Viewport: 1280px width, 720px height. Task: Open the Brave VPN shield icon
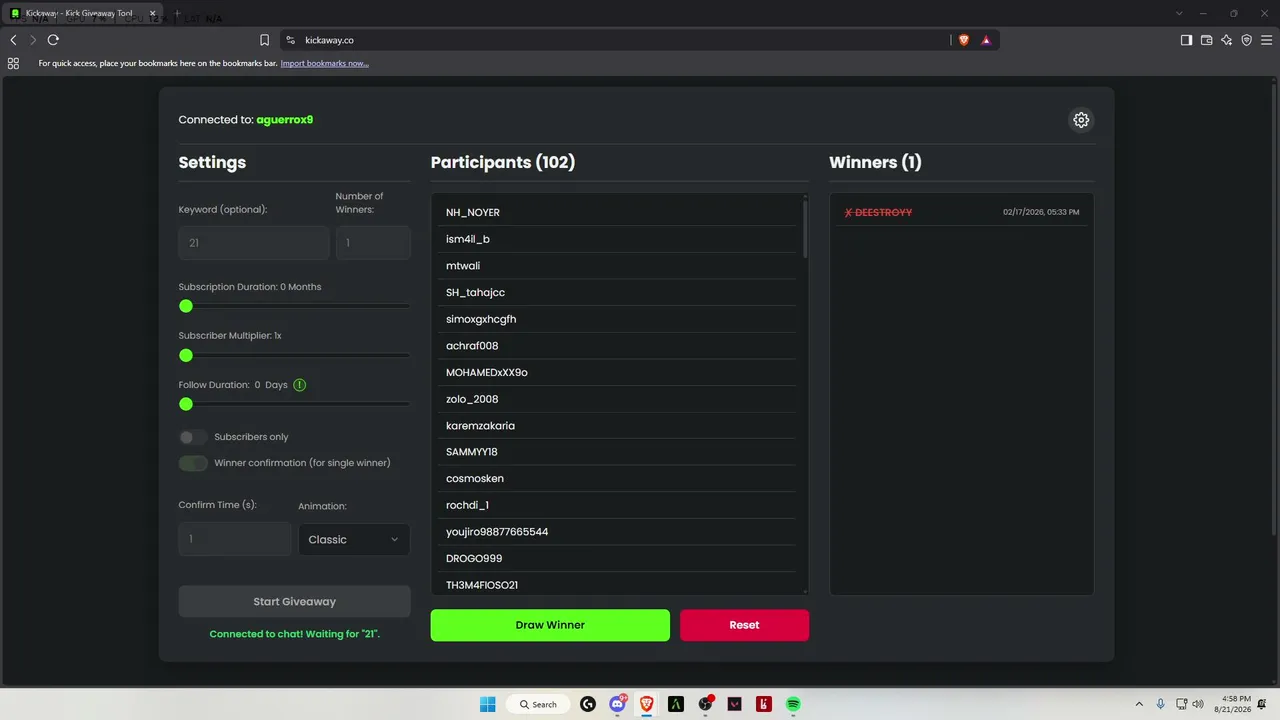tap(1247, 40)
